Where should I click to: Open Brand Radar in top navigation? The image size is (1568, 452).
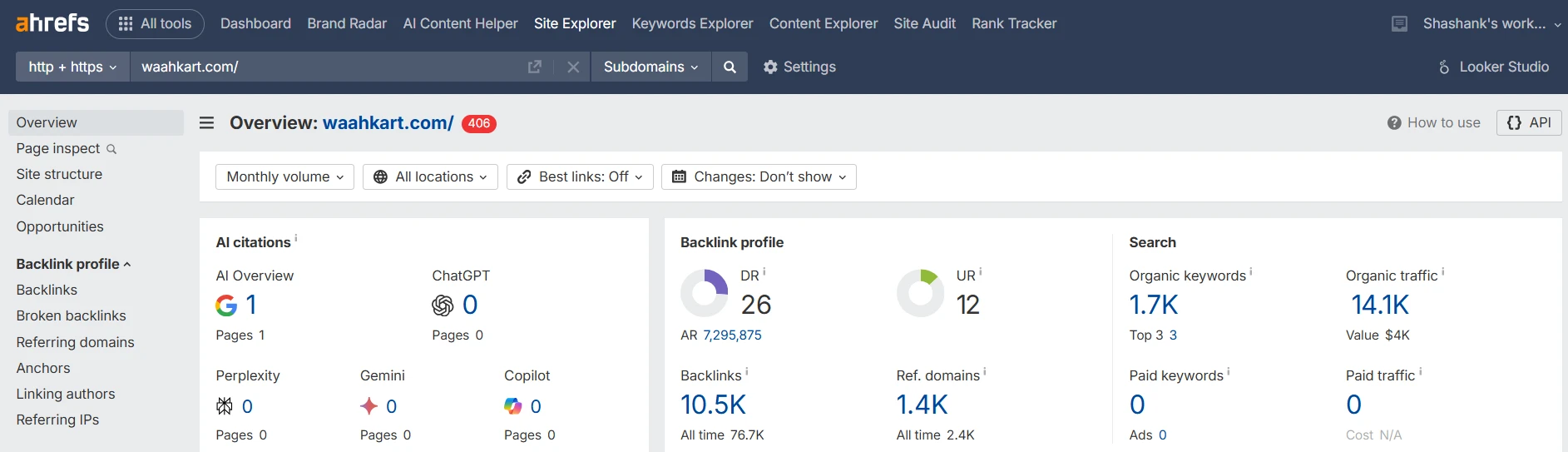click(x=347, y=23)
